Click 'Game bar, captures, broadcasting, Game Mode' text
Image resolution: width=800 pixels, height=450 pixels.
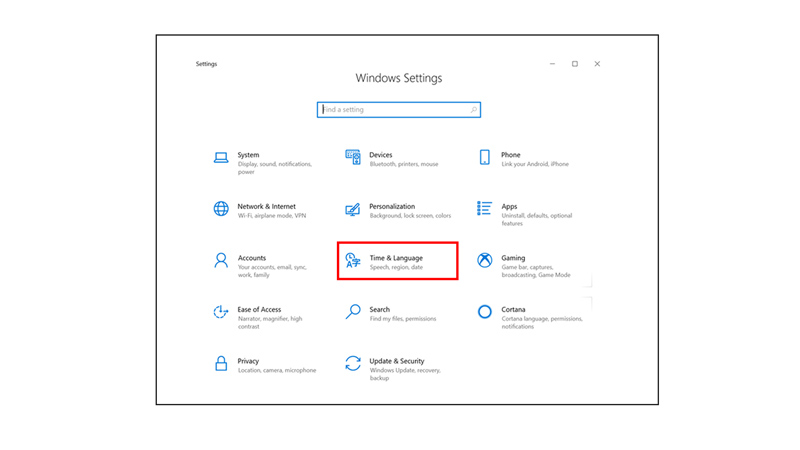(536, 271)
